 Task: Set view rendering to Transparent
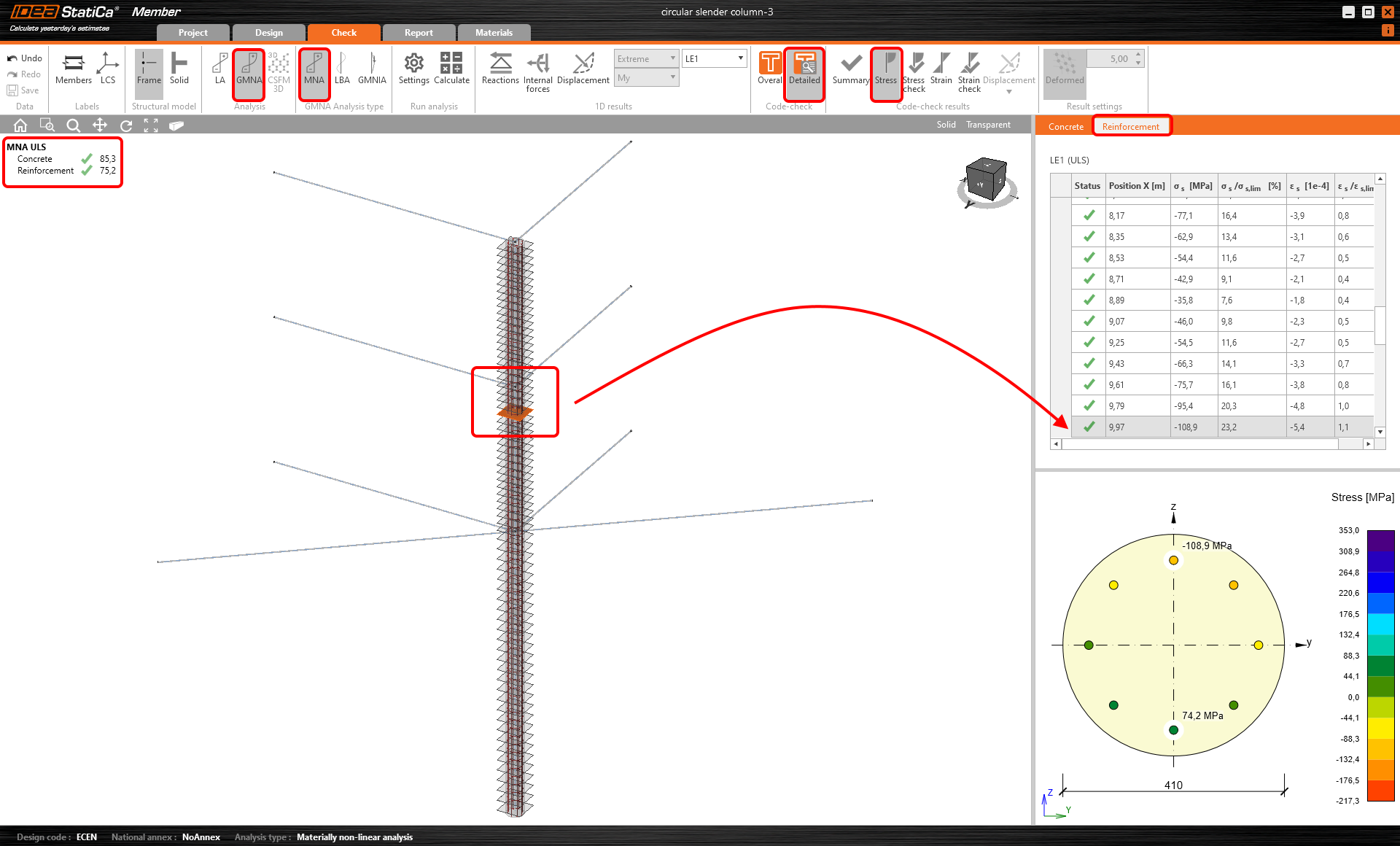[988, 125]
